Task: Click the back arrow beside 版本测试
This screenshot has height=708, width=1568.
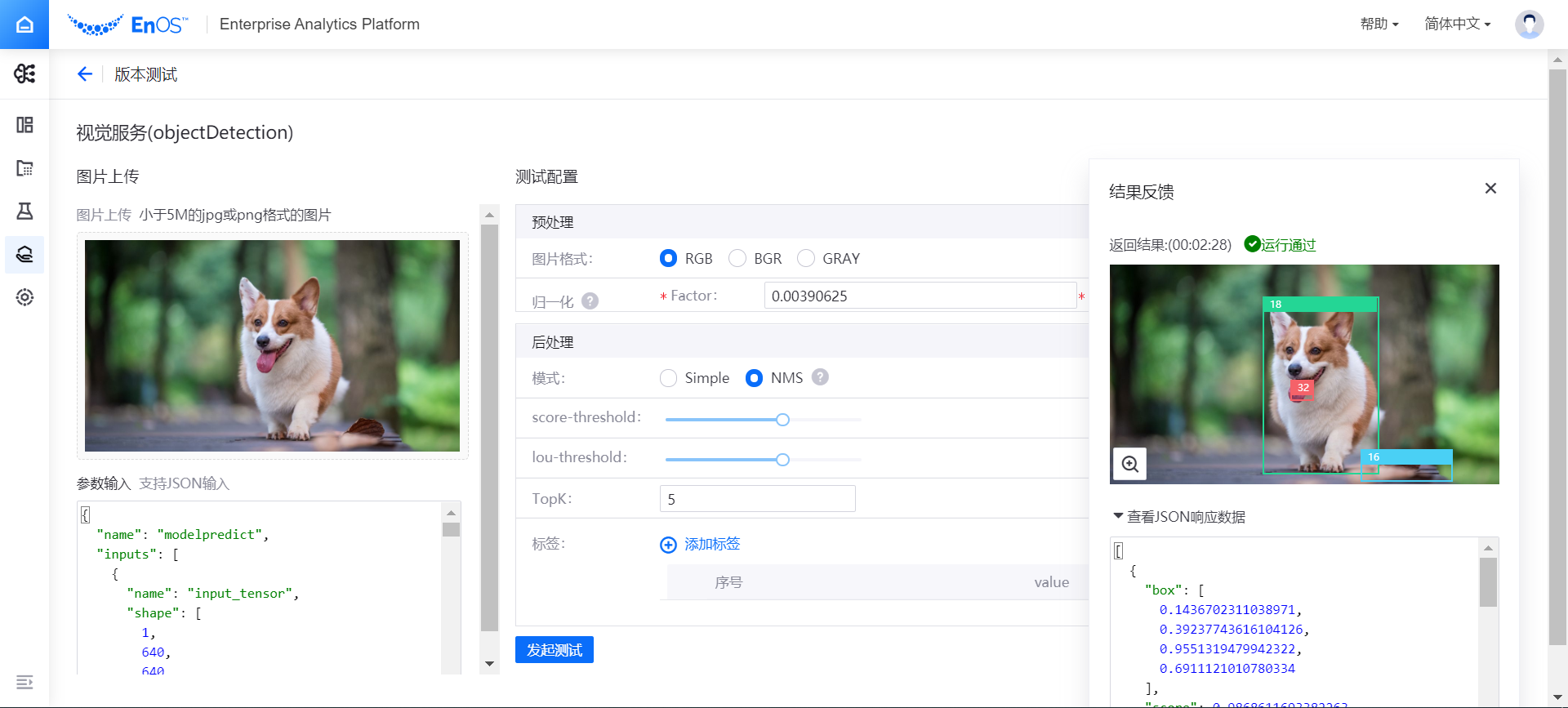Action: click(85, 74)
